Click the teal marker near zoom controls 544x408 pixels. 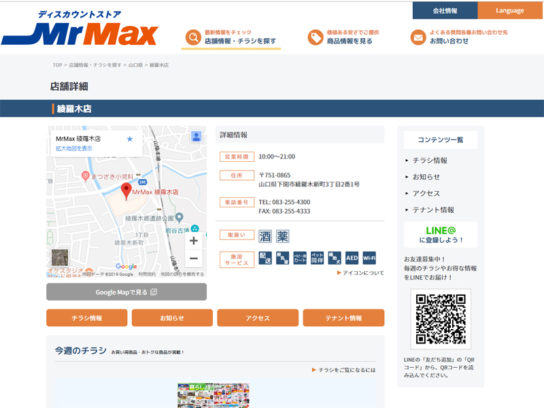tap(195, 228)
